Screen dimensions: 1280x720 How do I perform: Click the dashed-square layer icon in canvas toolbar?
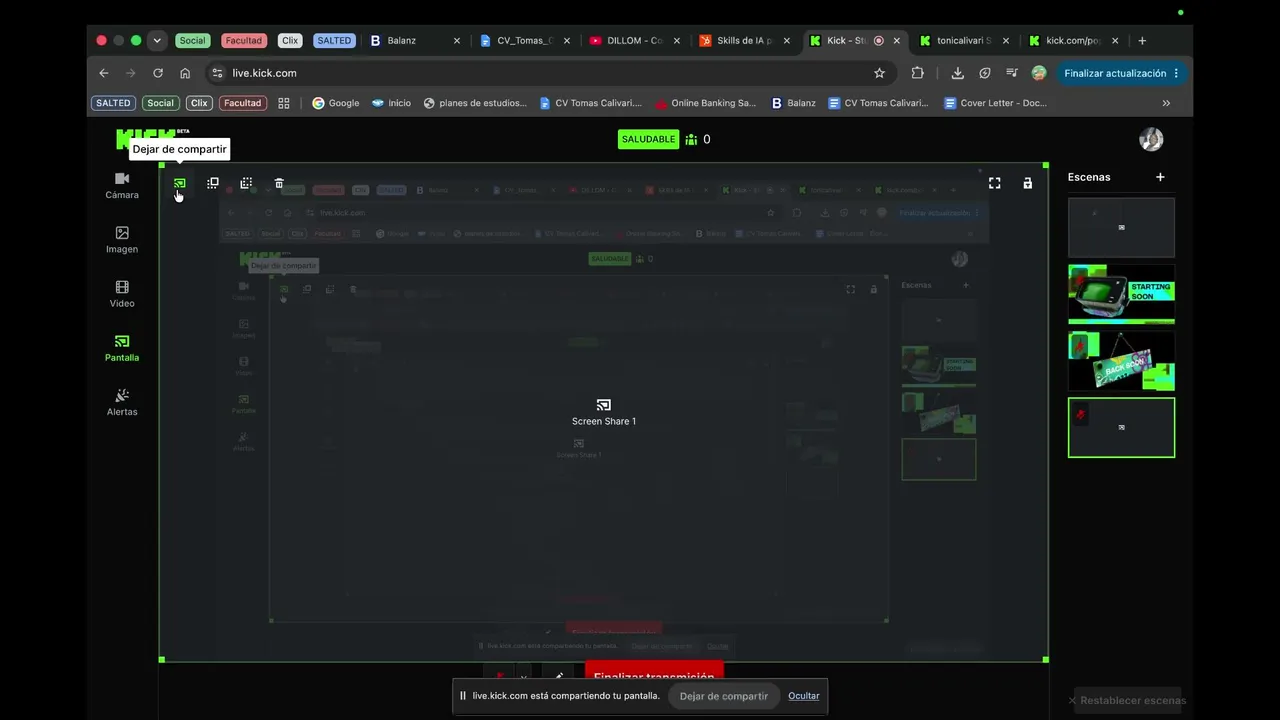coord(246,183)
